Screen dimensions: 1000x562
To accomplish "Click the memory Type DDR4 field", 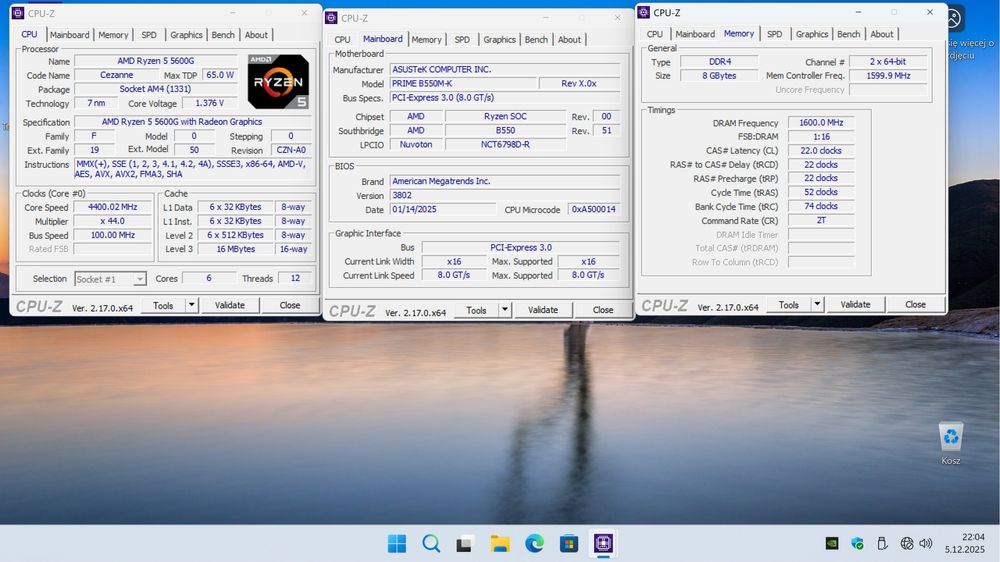I will pyautogui.click(x=719, y=62).
